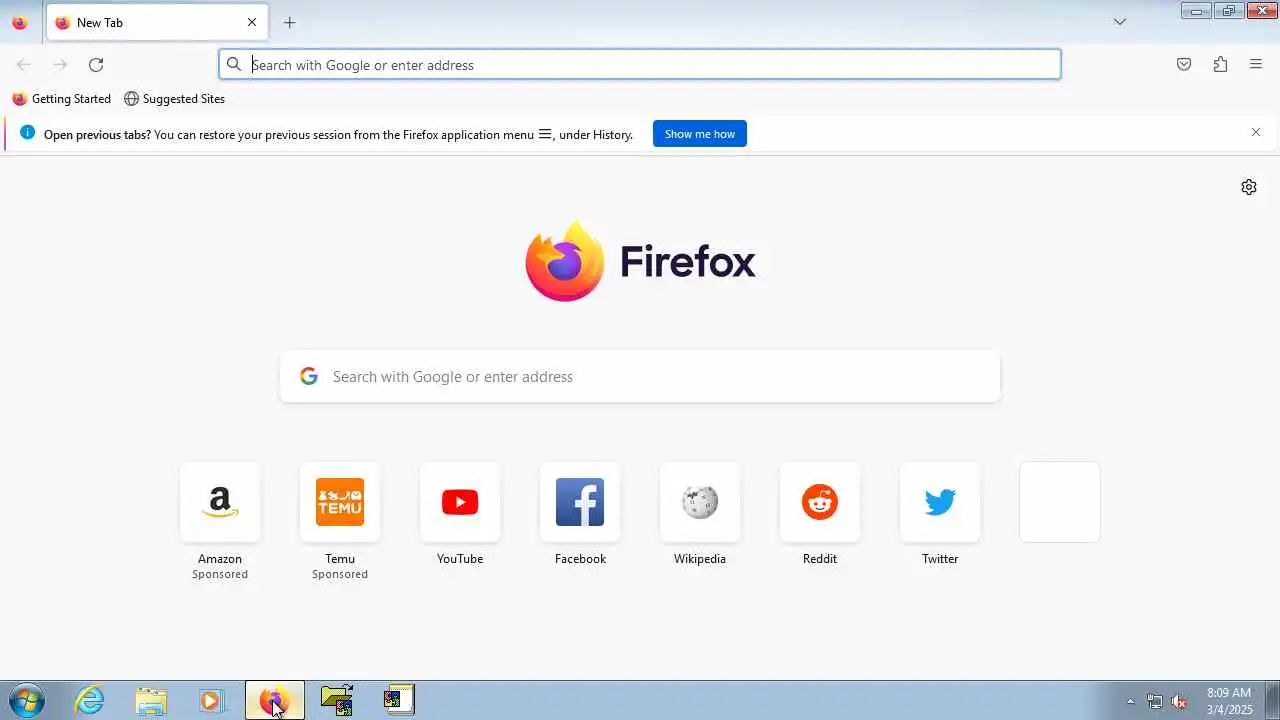Viewport: 1280px width, 720px height.
Task: Open the Firefox View pinned icon
Action: [19, 22]
